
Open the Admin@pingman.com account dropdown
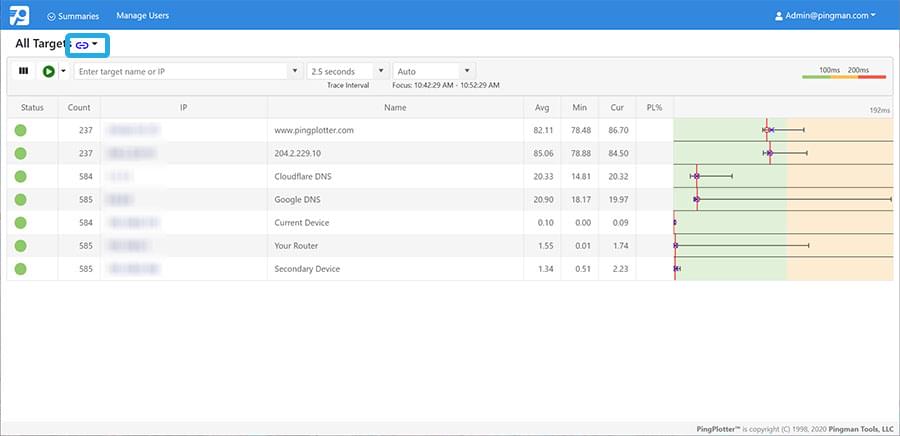click(x=825, y=15)
